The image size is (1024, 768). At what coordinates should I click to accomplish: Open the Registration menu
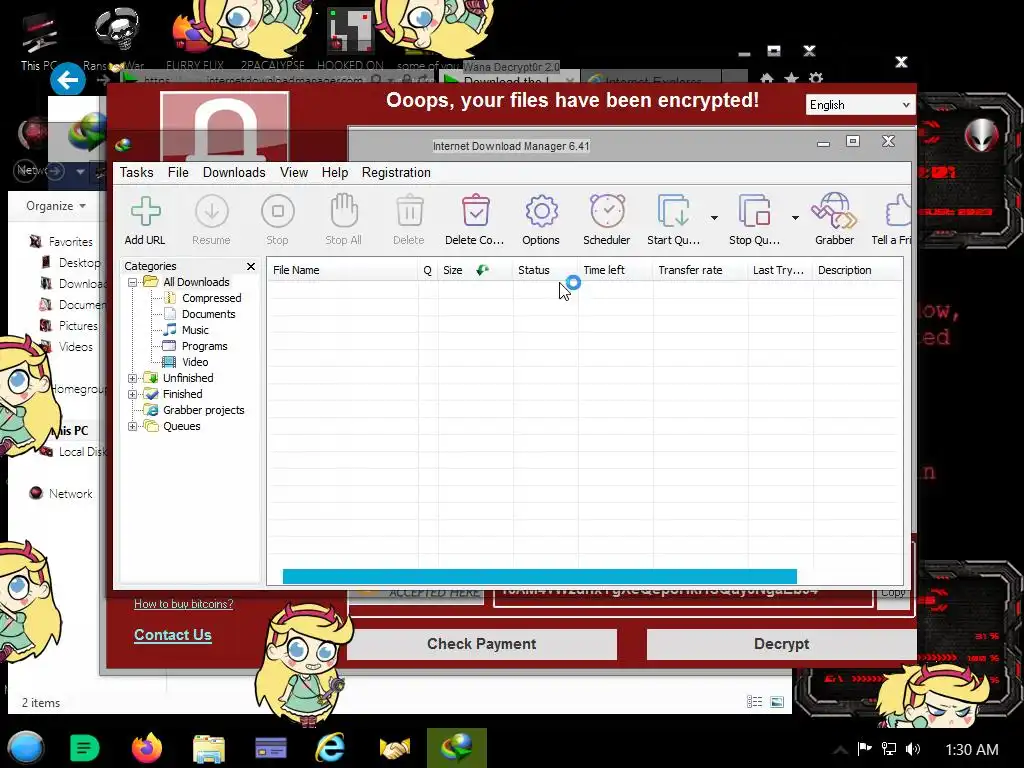[x=396, y=172]
